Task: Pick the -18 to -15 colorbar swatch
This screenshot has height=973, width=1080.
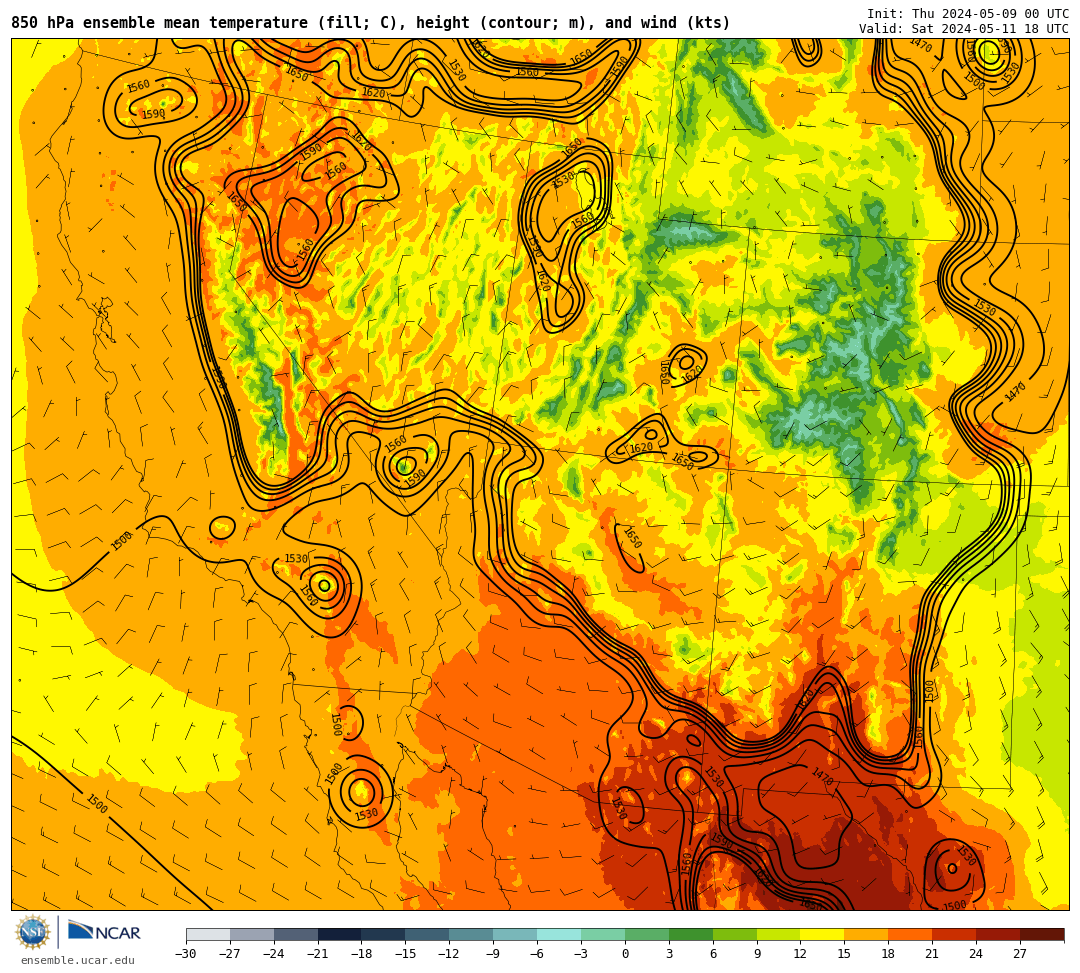Action: pos(384,934)
